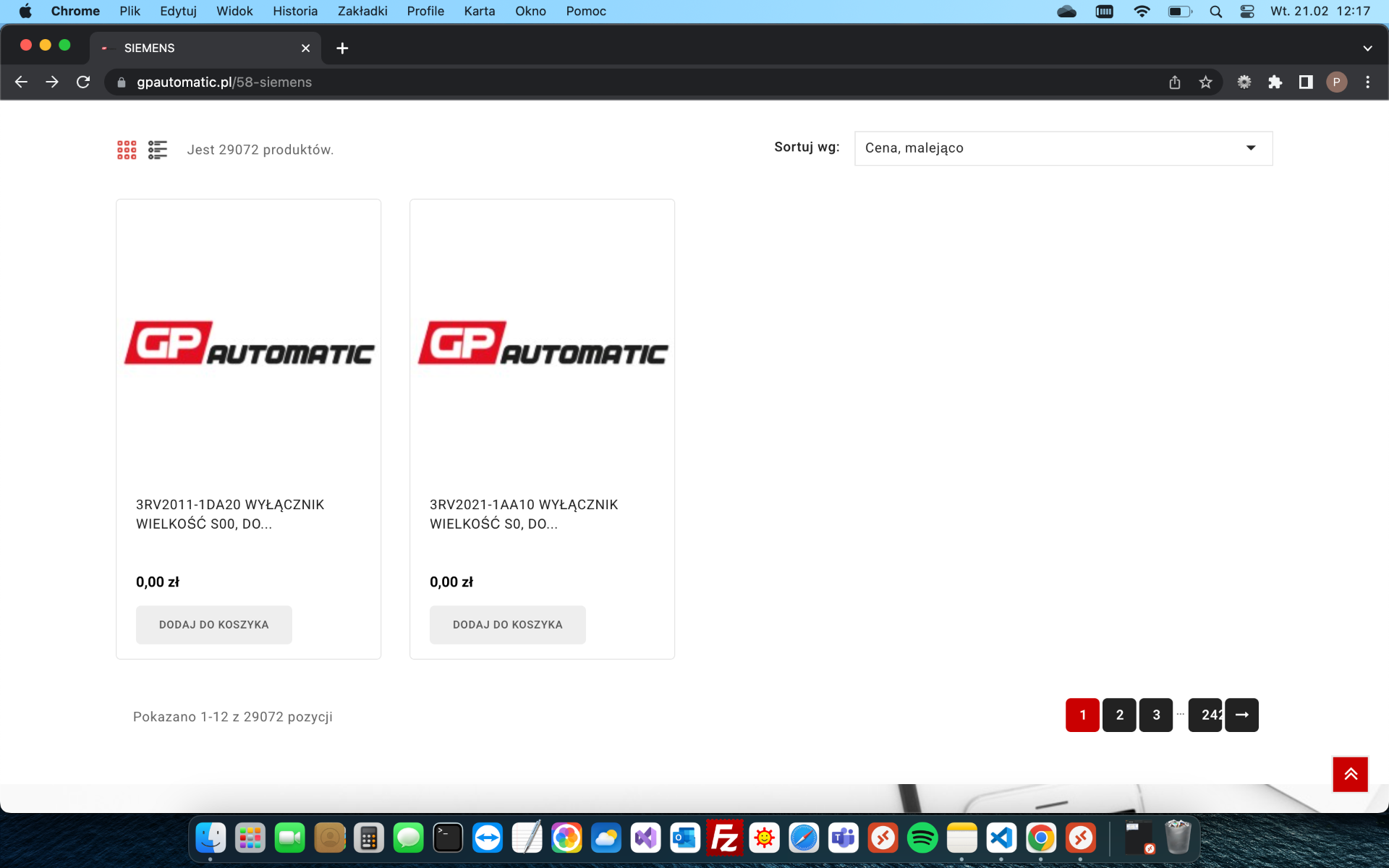Click the address bar URL field
The width and height of the screenshot is (1389, 868).
click(x=579, y=82)
